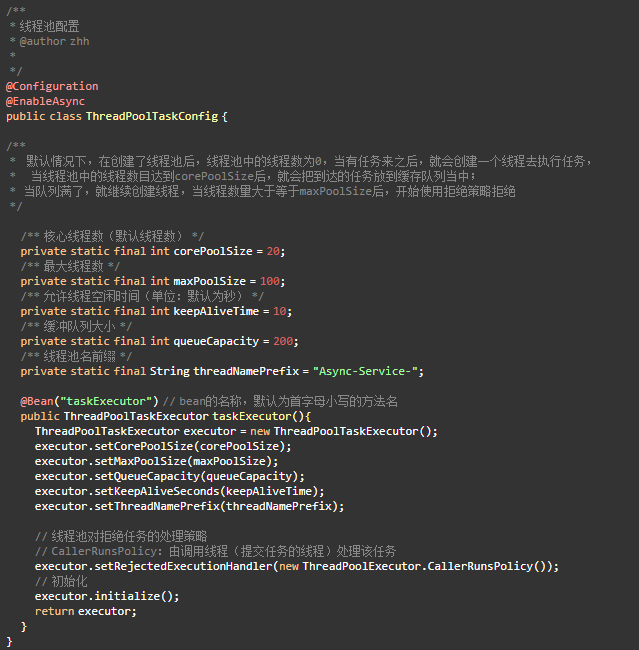Click the setMaxPoolSize method call
Image resolution: width=639 pixels, height=650 pixels.
pyautogui.click(x=141, y=461)
